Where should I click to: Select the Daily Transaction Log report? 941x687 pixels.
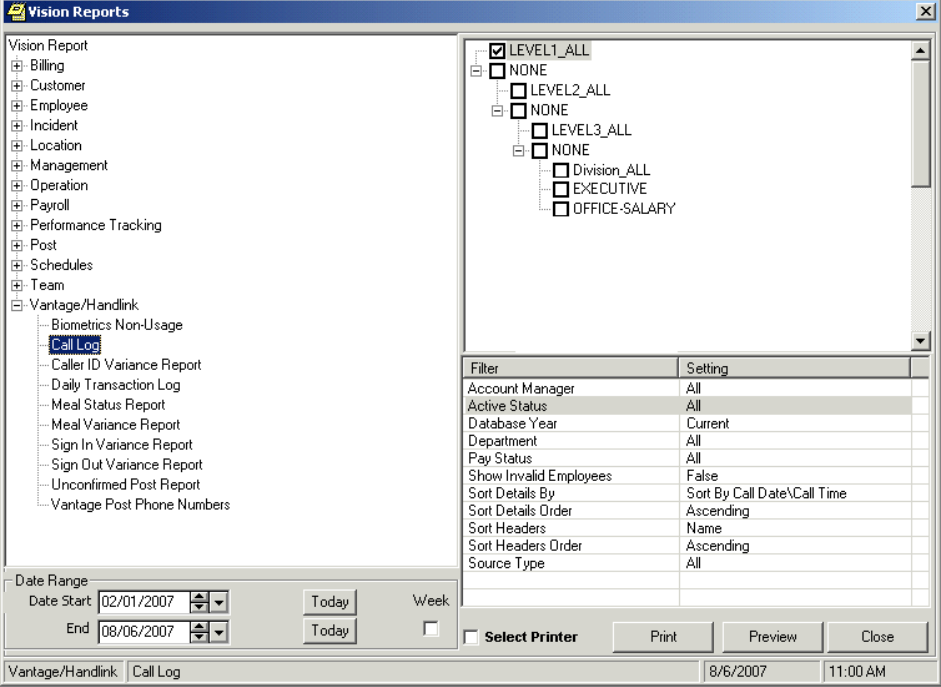(116, 385)
